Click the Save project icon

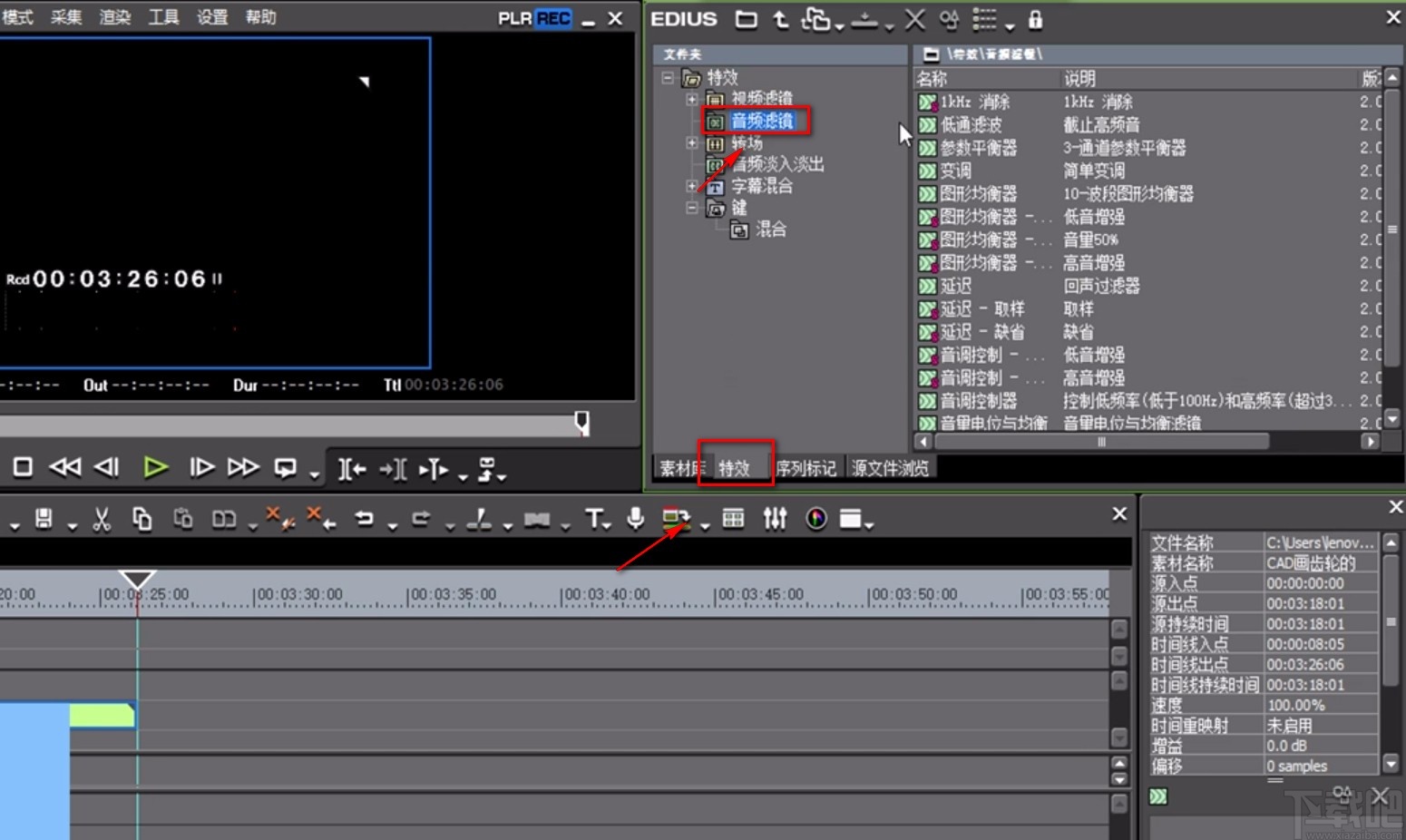point(43,518)
